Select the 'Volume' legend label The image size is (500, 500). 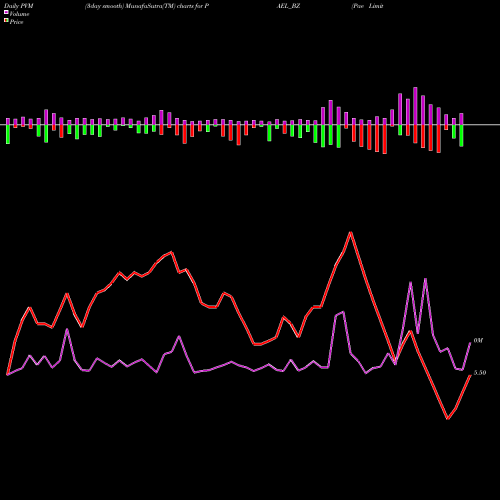(x=19, y=14)
